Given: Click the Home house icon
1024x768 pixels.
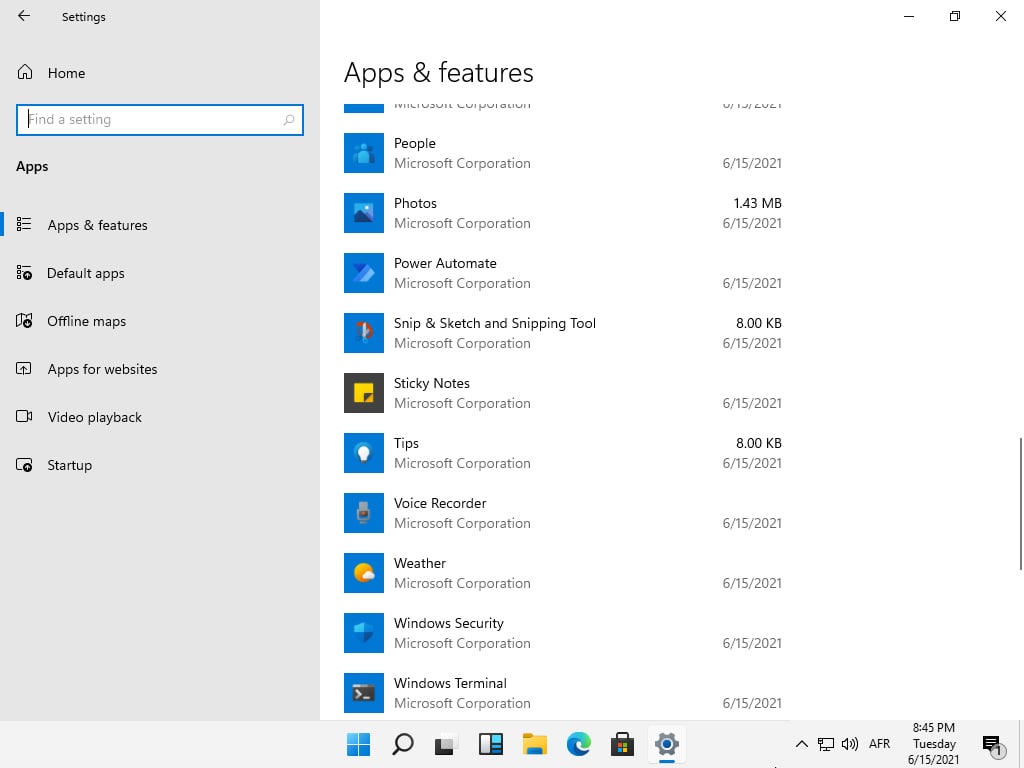Looking at the screenshot, I should click(x=25, y=72).
